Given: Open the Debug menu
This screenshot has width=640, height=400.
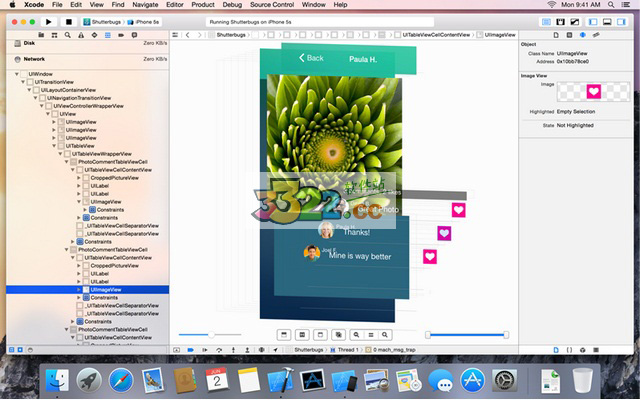Looking at the screenshot, I should pyautogui.click(x=232, y=5).
